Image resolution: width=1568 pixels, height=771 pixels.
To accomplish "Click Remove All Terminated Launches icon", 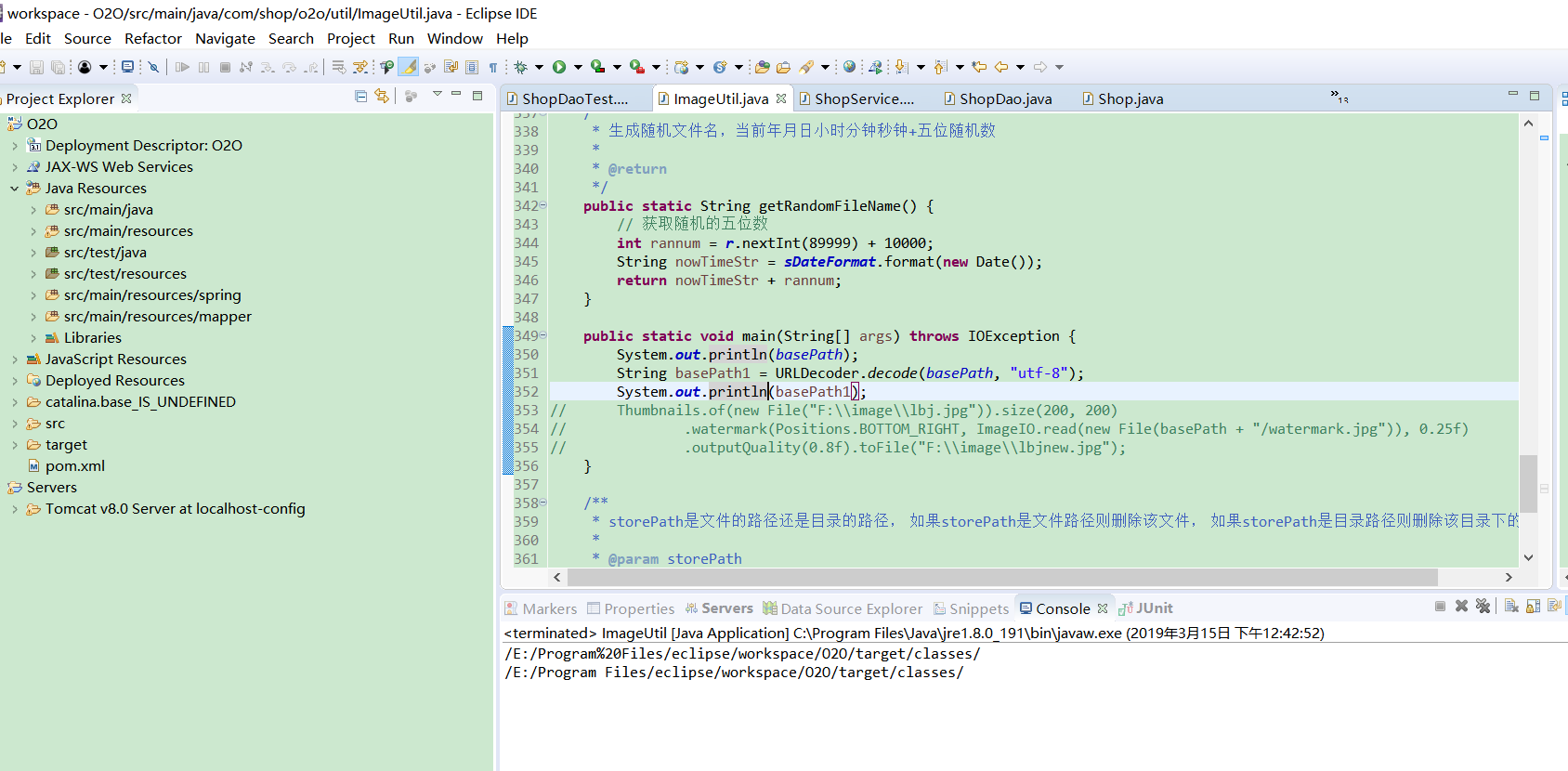I will (x=1483, y=607).
